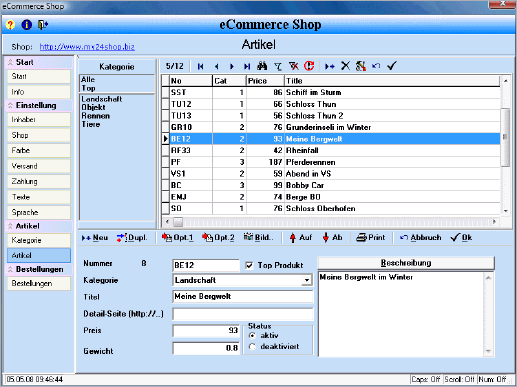
Task: Click the article table vertical scrollbar thumb
Action: pos(506,137)
